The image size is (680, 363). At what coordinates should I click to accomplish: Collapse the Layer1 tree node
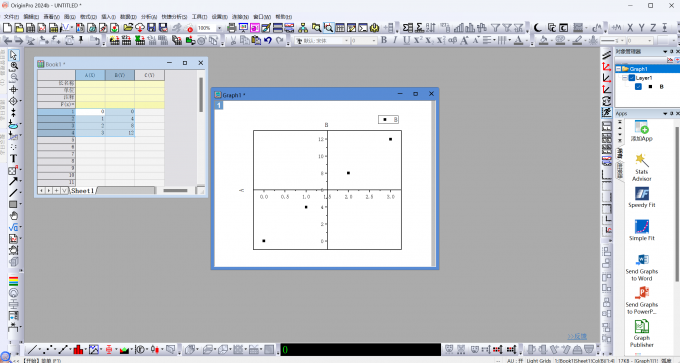[624, 78]
